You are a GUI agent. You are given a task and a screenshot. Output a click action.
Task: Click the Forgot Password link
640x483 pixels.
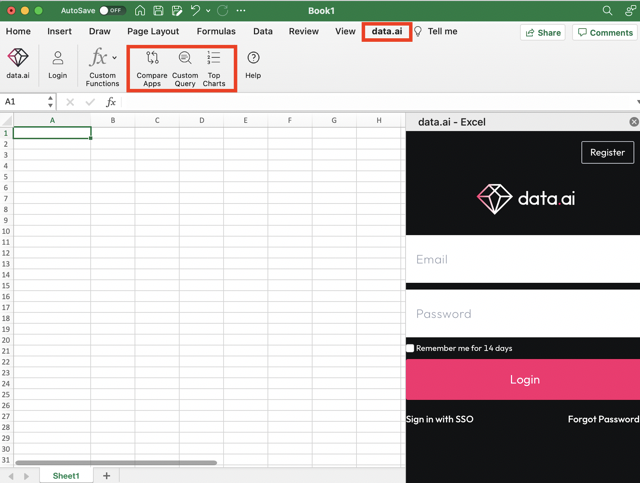pos(603,419)
